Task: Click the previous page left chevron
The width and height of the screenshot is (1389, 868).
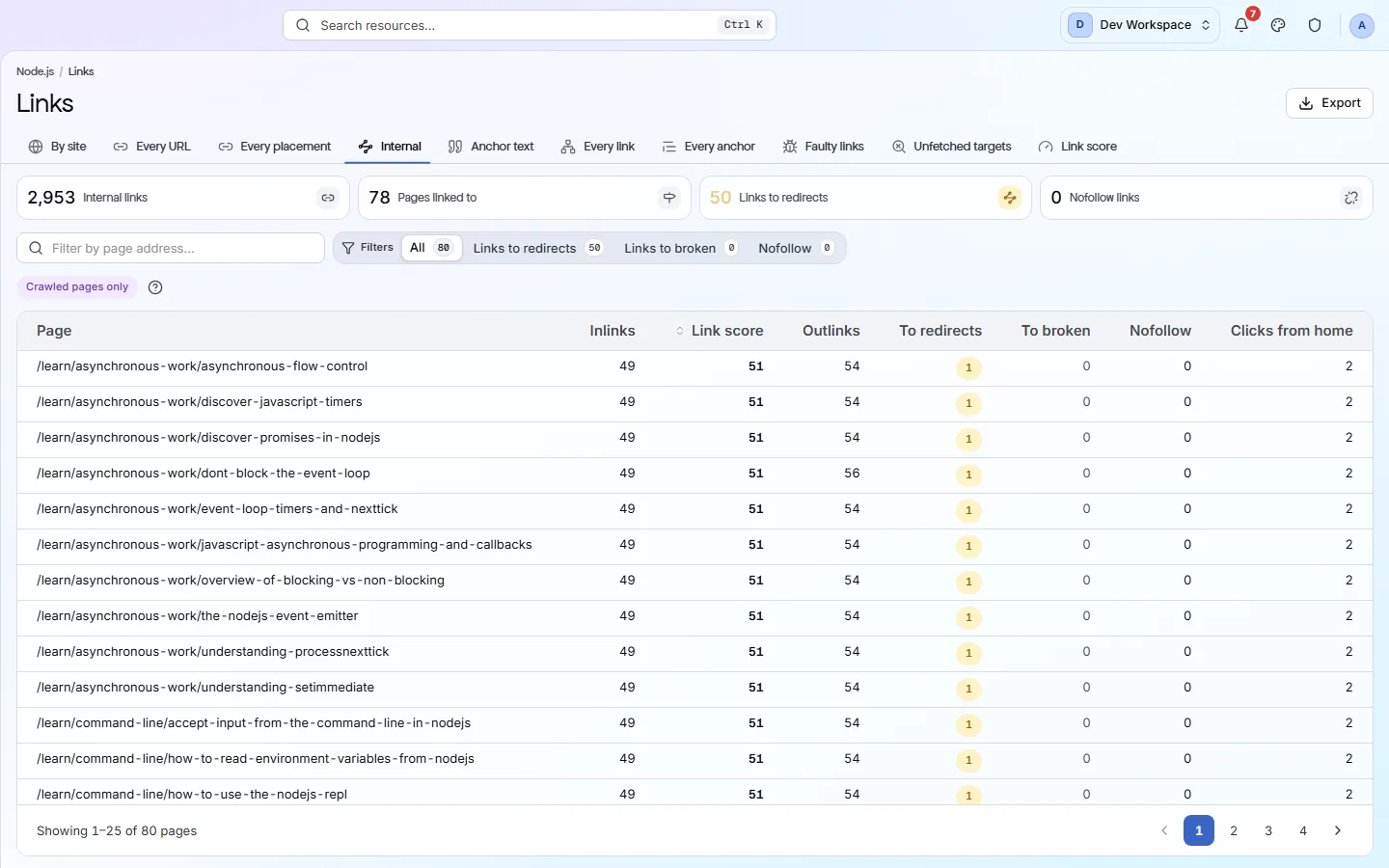Action: [x=1164, y=830]
